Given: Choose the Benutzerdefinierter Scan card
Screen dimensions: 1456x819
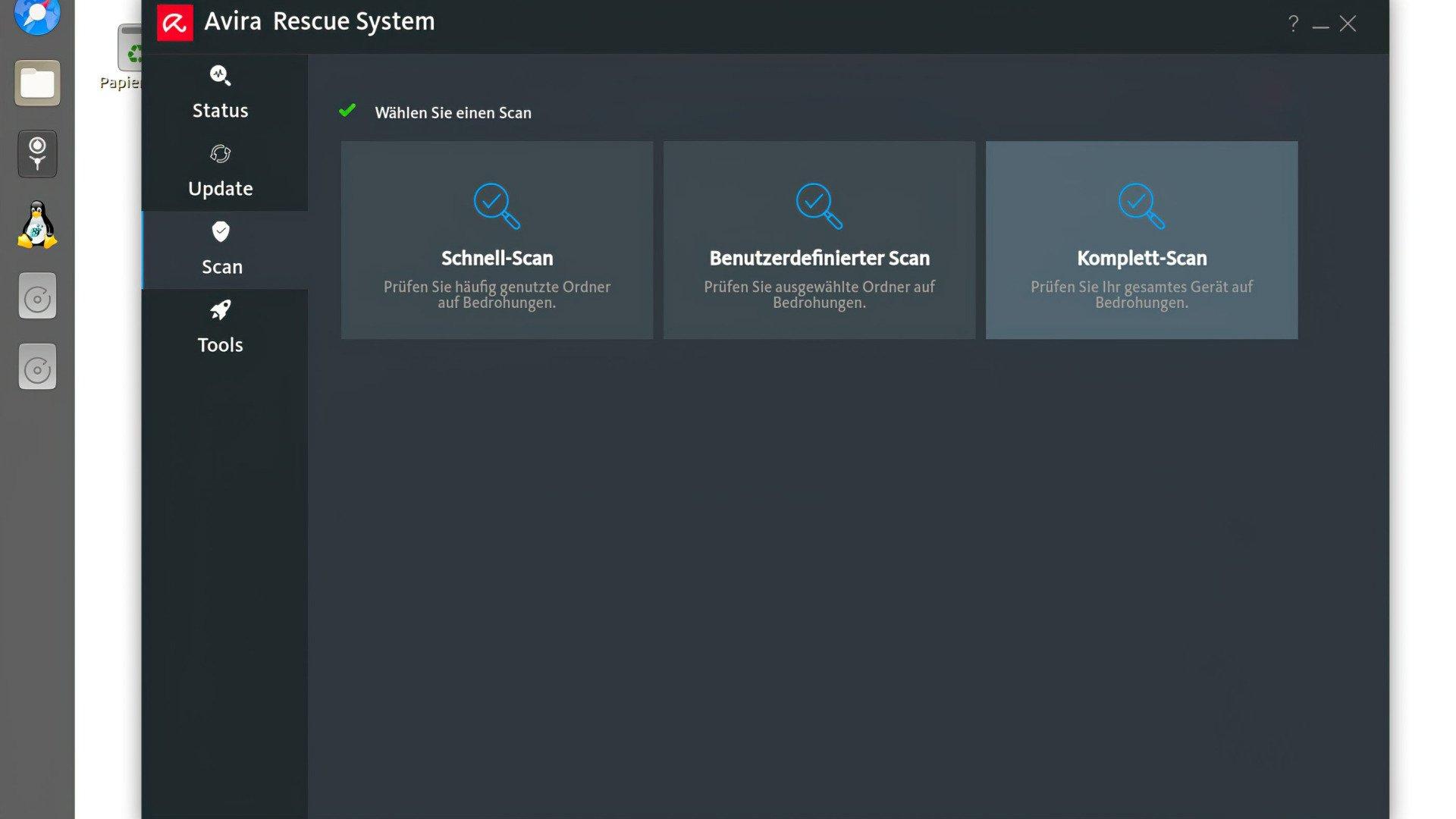Looking at the screenshot, I should tap(819, 240).
